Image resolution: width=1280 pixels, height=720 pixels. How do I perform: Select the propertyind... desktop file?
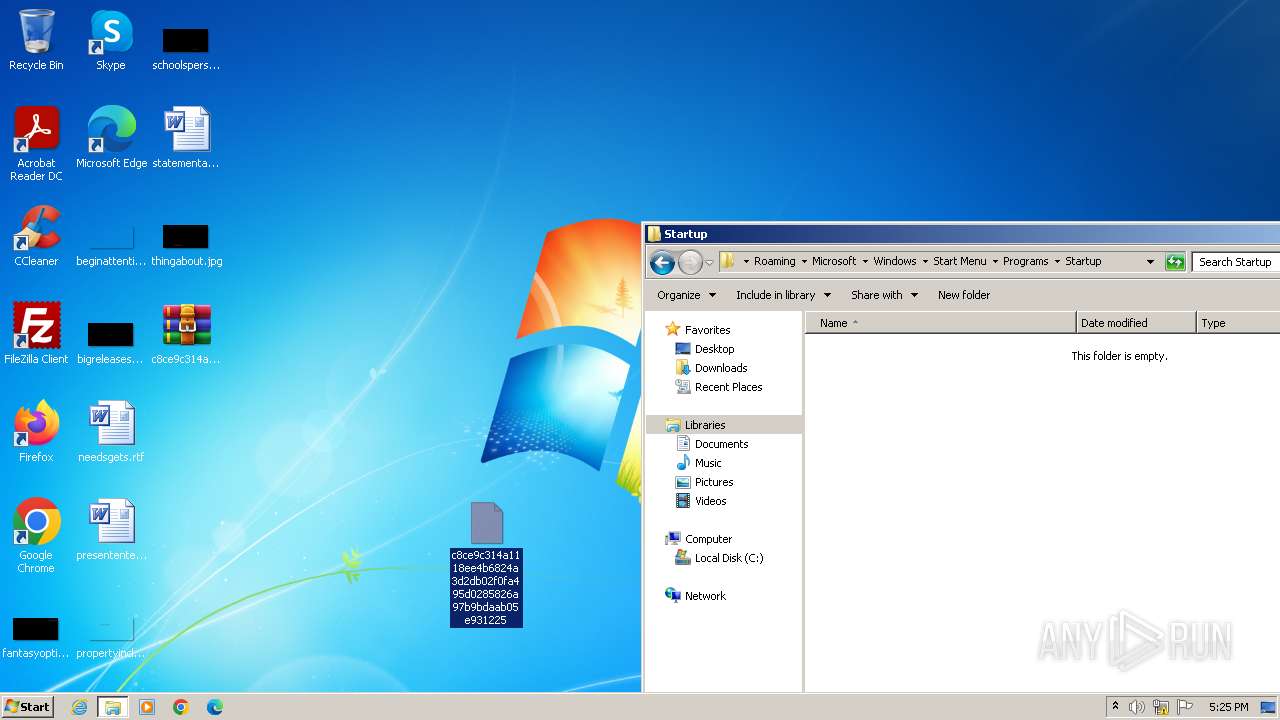111,636
